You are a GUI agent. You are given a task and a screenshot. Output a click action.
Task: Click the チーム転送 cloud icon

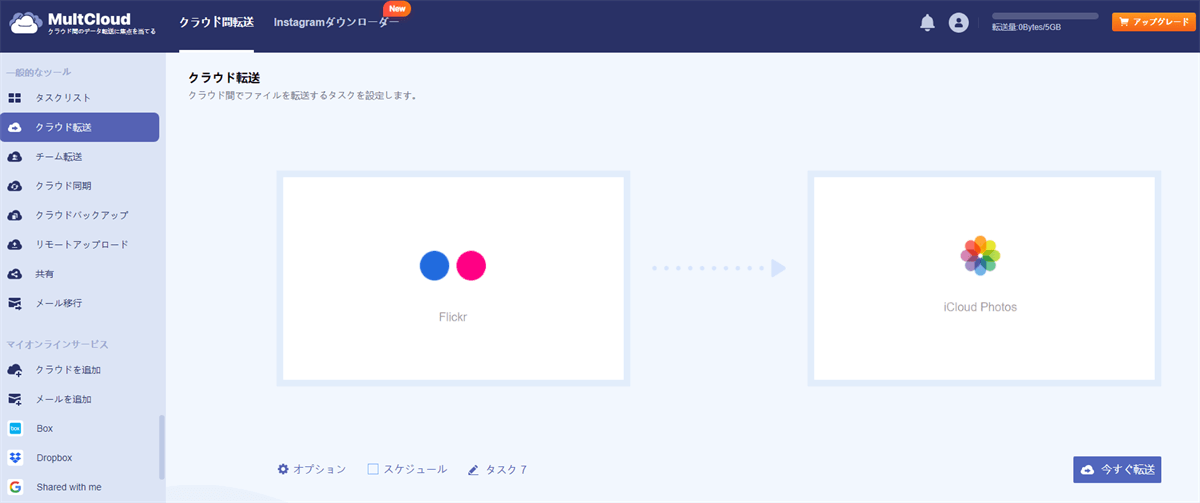(15, 157)
